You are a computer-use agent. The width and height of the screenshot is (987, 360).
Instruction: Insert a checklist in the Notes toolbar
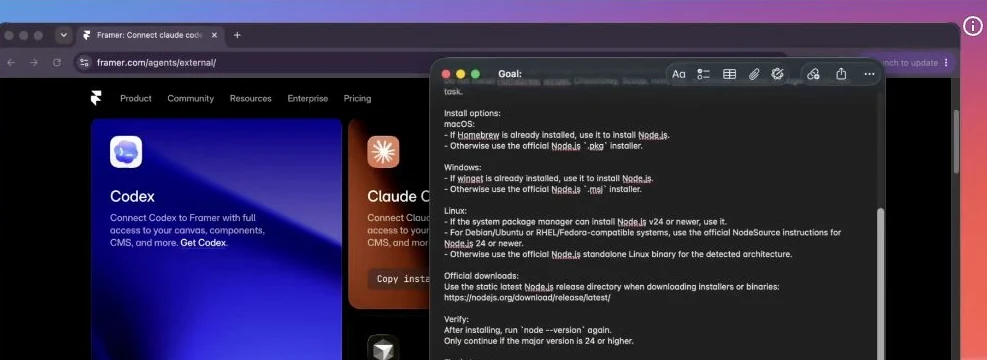click(704, 74)
